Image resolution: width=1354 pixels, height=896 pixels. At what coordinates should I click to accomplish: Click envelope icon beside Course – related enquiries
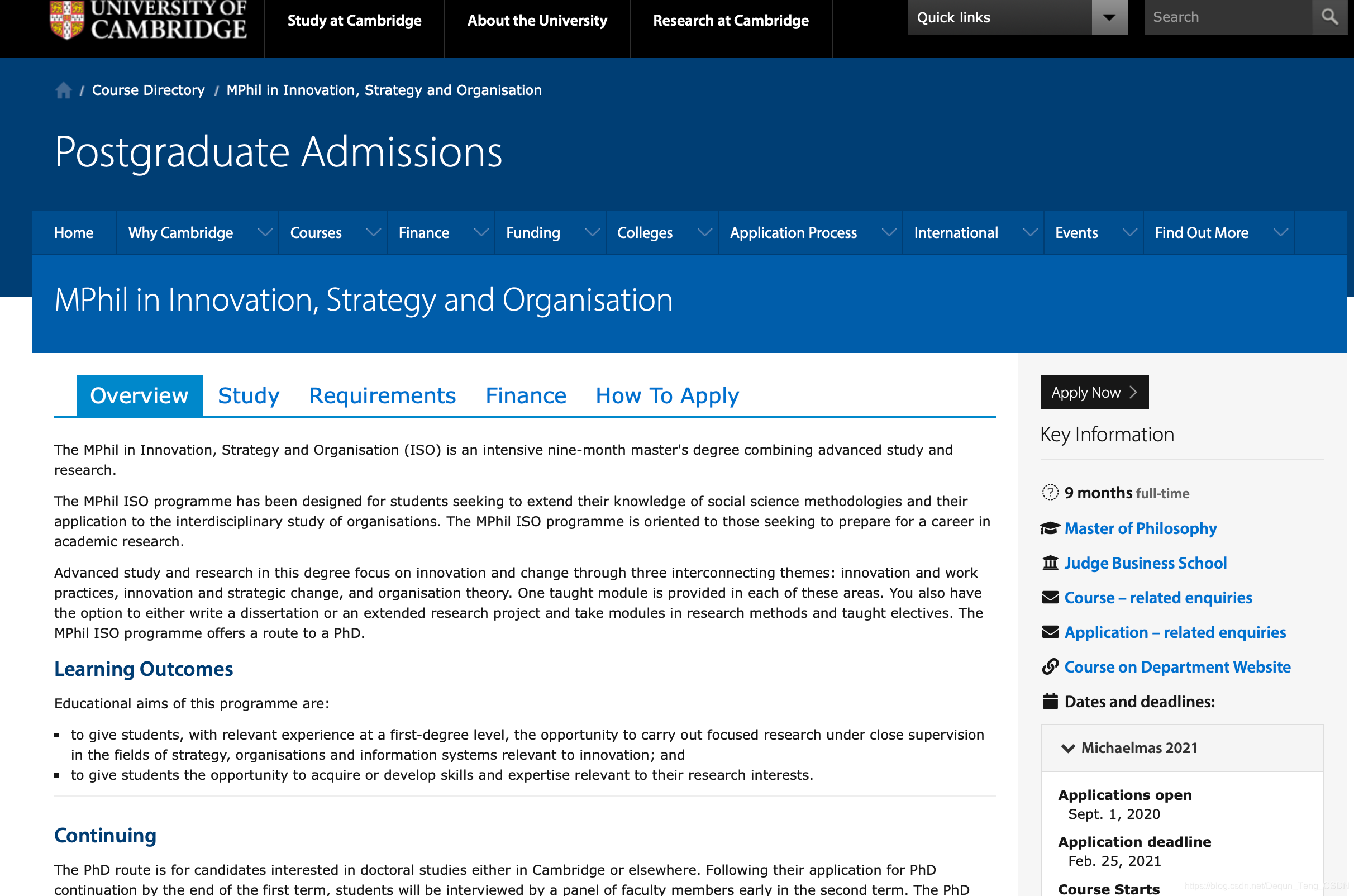(x=1050, y=598)
